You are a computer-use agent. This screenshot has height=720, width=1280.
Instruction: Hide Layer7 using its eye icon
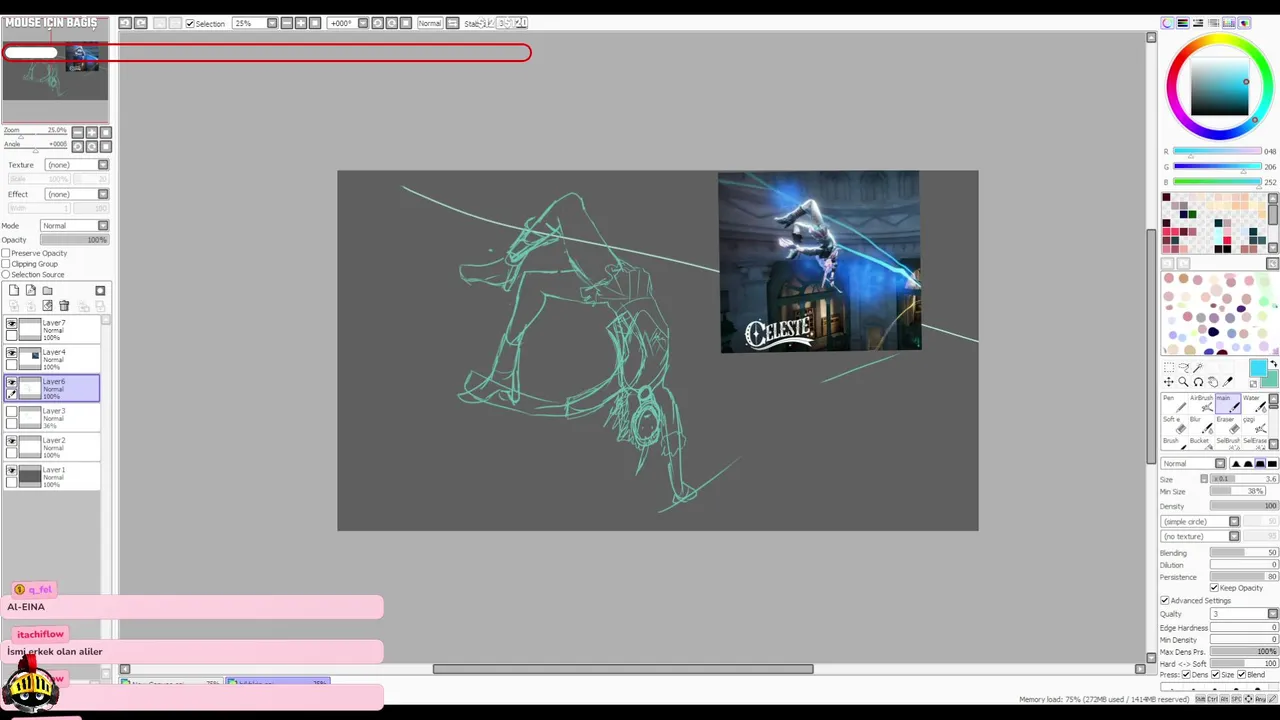[12, 324]
